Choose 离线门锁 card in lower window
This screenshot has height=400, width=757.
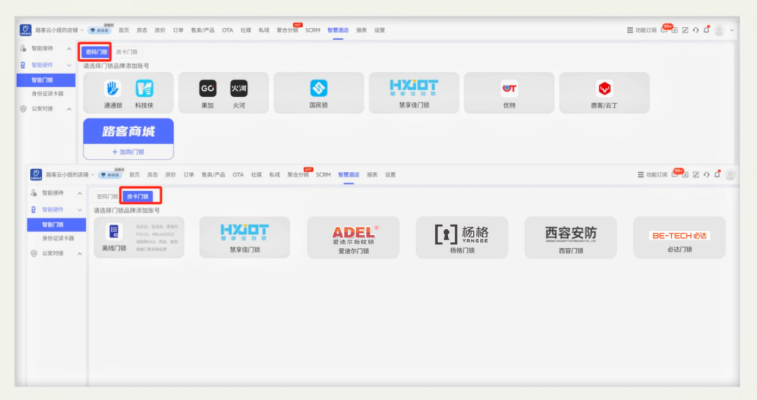click(139, 237)
